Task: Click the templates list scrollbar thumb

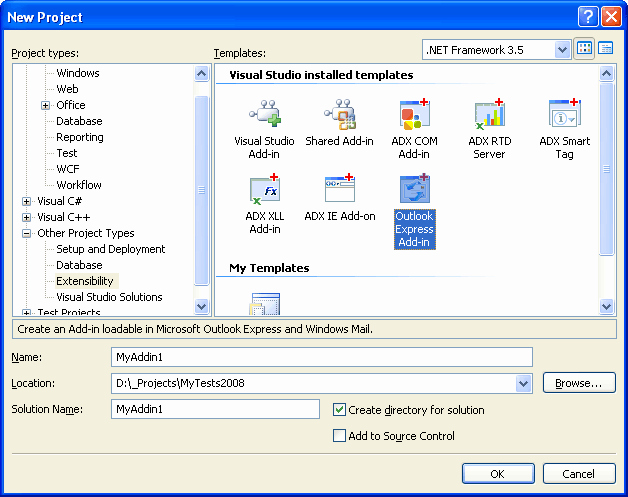Action: [606, 169]
